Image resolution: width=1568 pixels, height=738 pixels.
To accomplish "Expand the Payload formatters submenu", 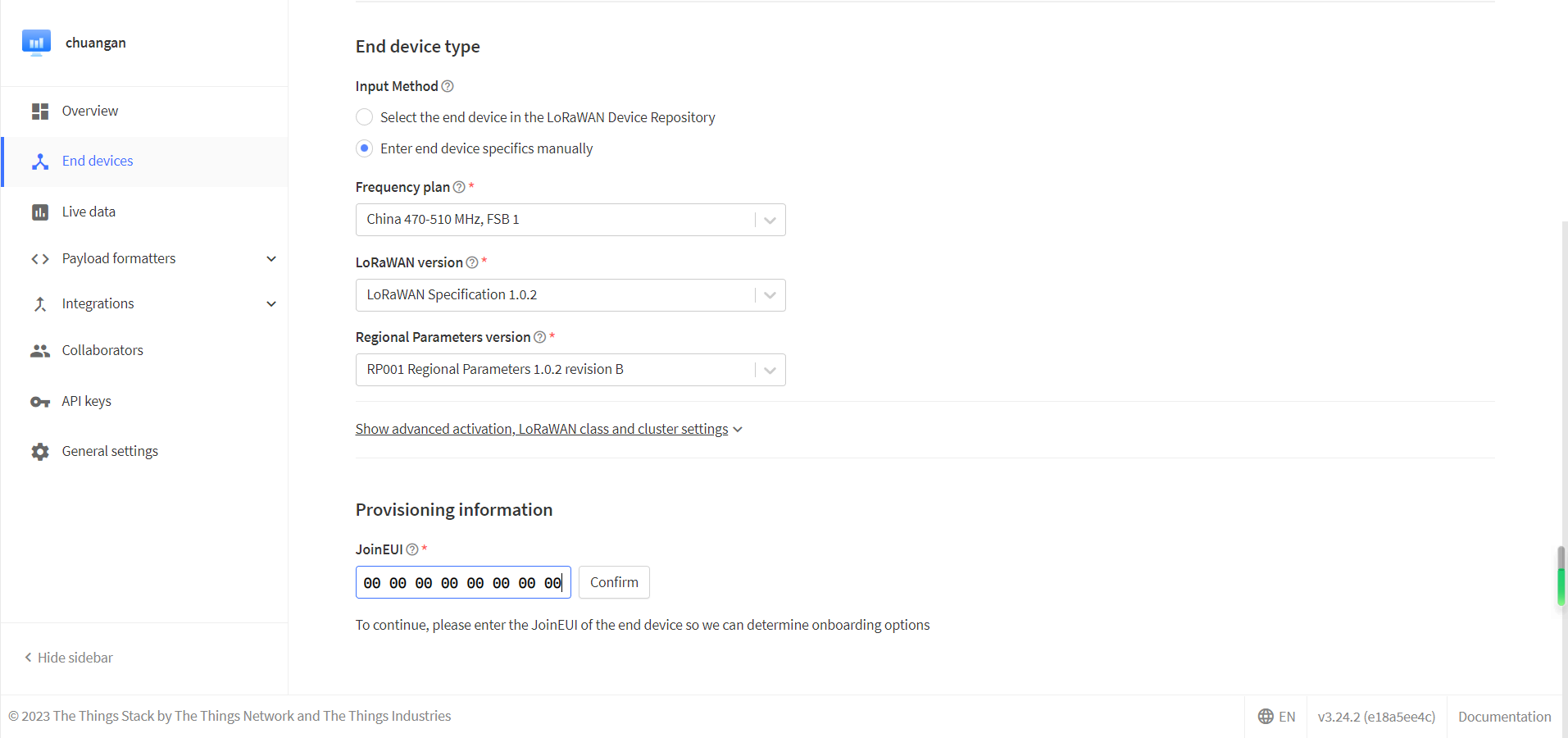I will [x=271, y=259].
